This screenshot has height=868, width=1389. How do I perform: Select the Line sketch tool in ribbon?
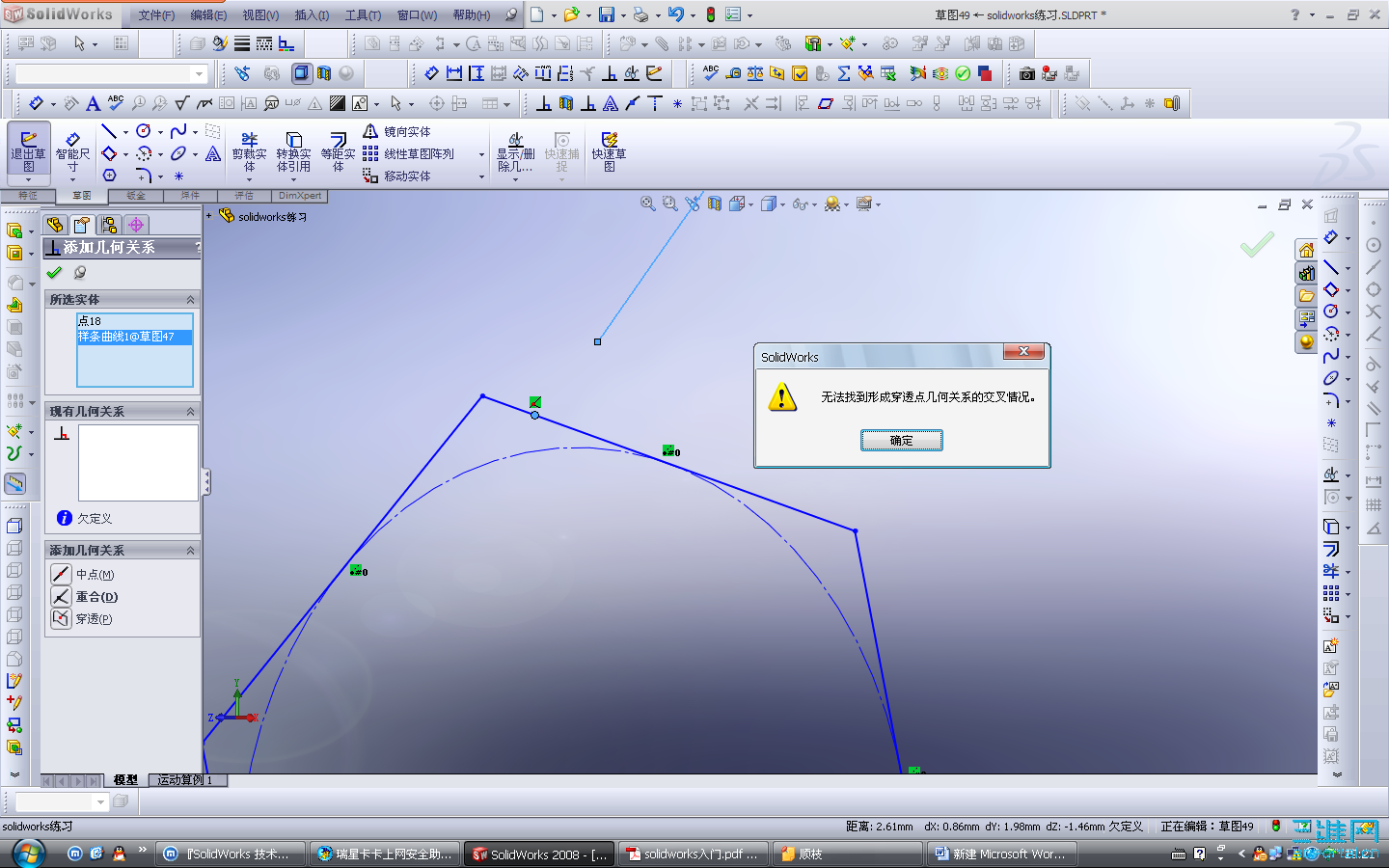[109, 131]
